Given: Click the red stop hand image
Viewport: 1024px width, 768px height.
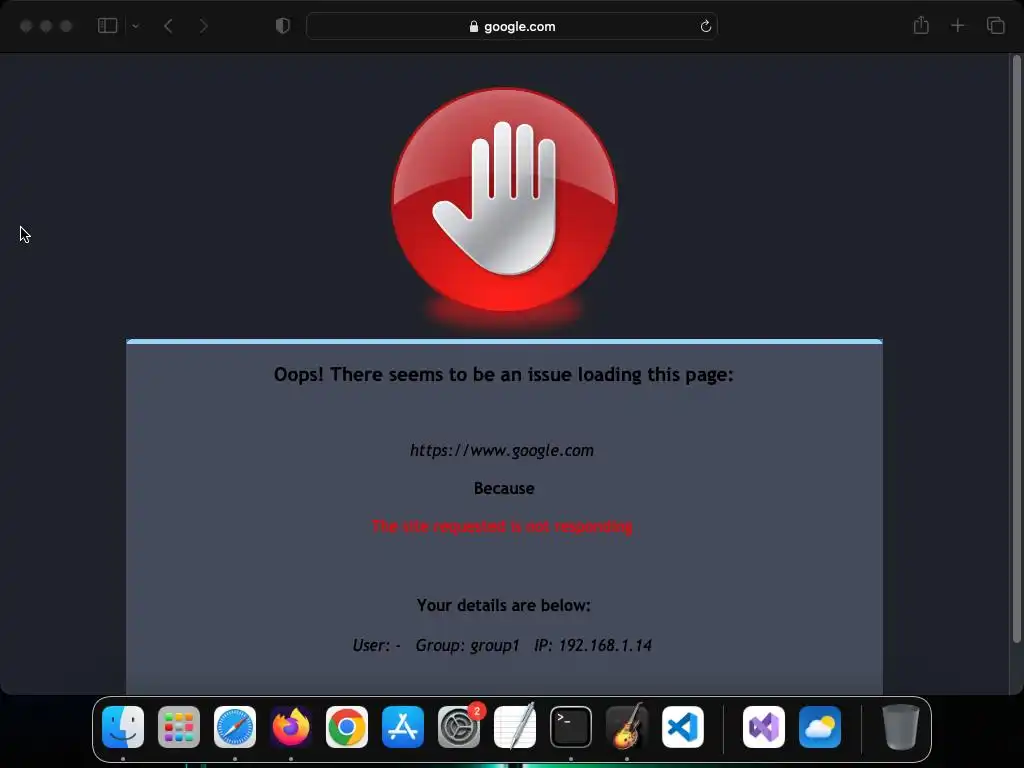Looking at the screenshot, I should tap(504, 200).
